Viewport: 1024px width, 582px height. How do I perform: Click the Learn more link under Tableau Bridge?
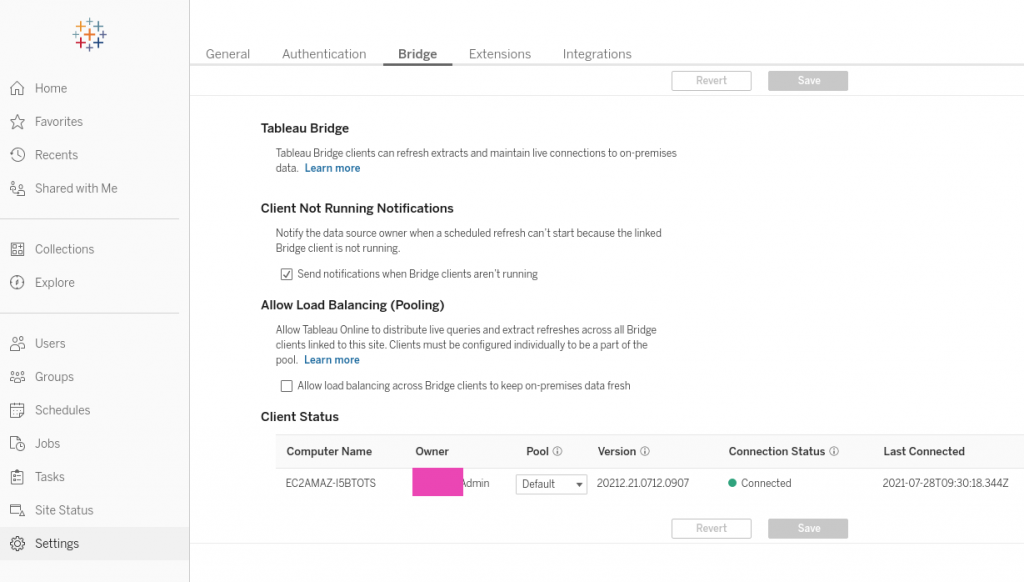(332, 168)
